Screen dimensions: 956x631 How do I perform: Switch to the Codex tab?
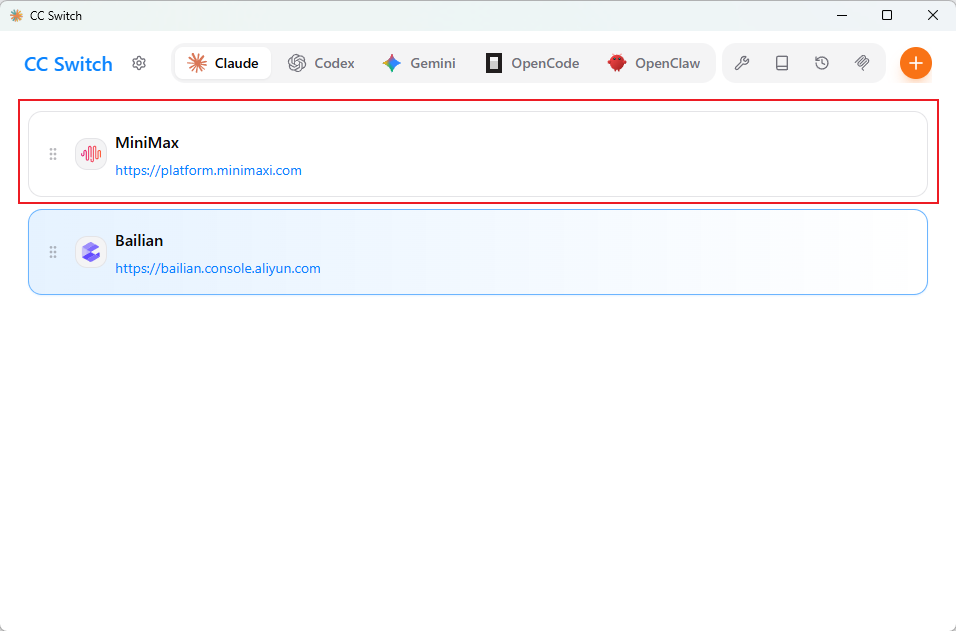click(321, 63)
